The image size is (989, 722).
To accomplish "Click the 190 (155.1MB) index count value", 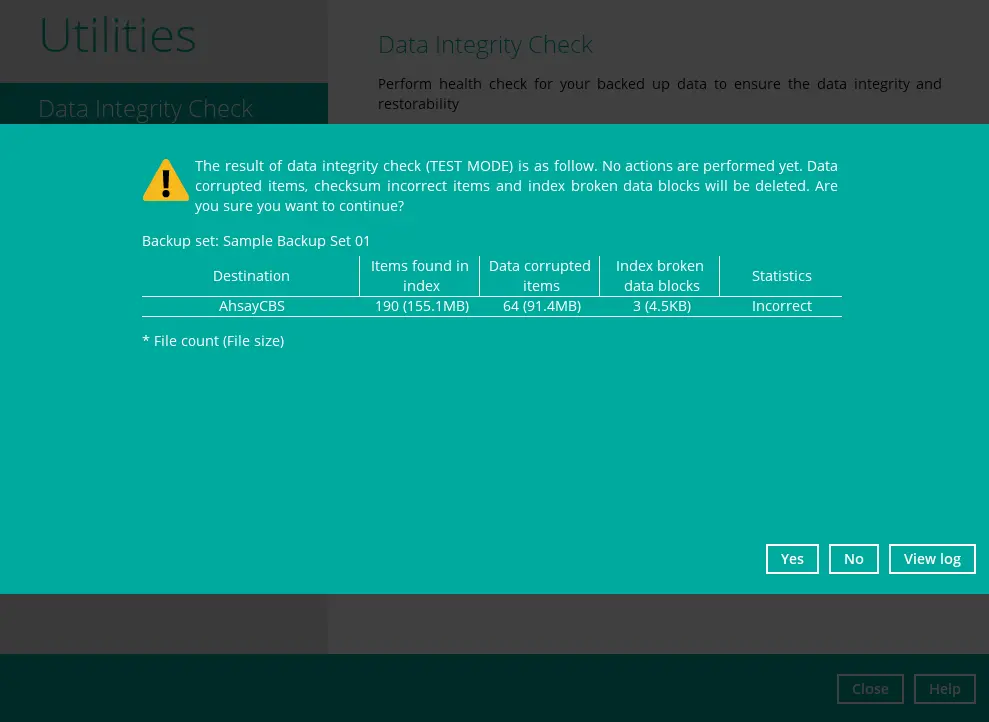I will click(x=421, y=306).
